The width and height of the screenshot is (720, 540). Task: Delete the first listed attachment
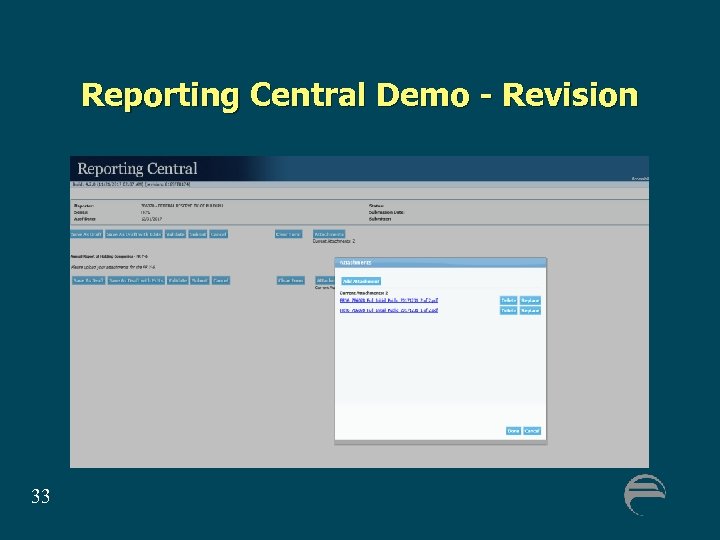pos(508,300)
